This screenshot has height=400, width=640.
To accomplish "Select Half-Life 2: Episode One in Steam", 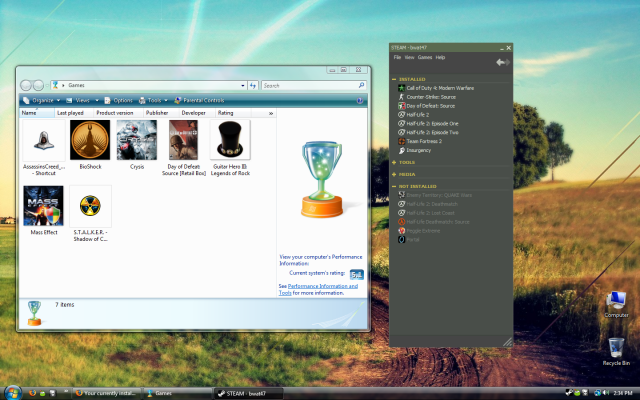I will [432, 124].
